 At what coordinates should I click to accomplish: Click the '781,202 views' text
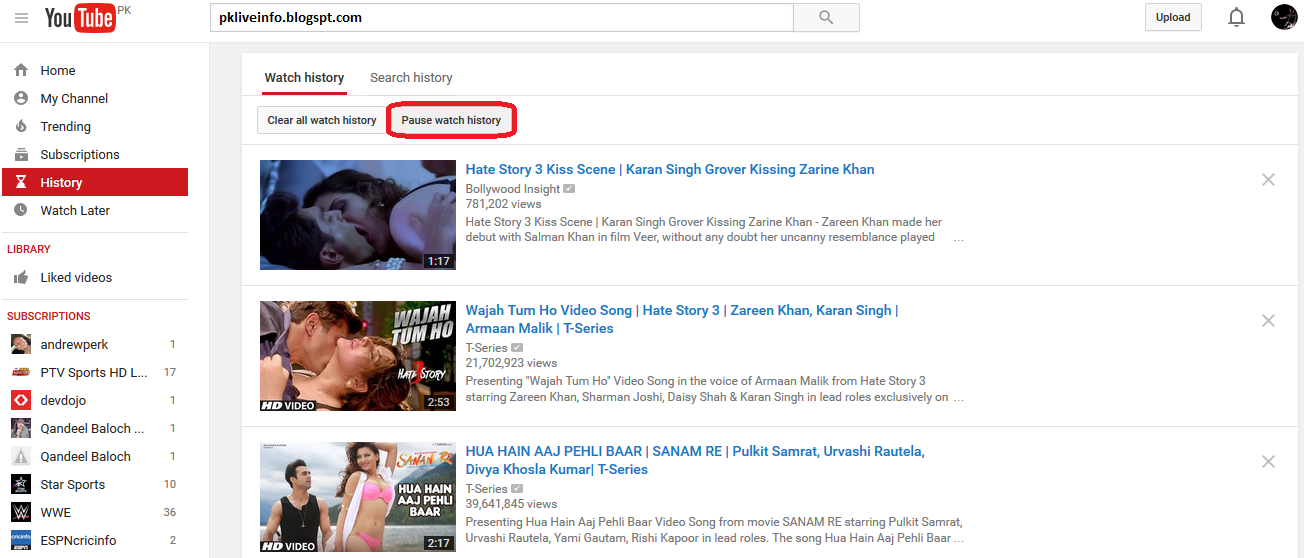point(504,204)
